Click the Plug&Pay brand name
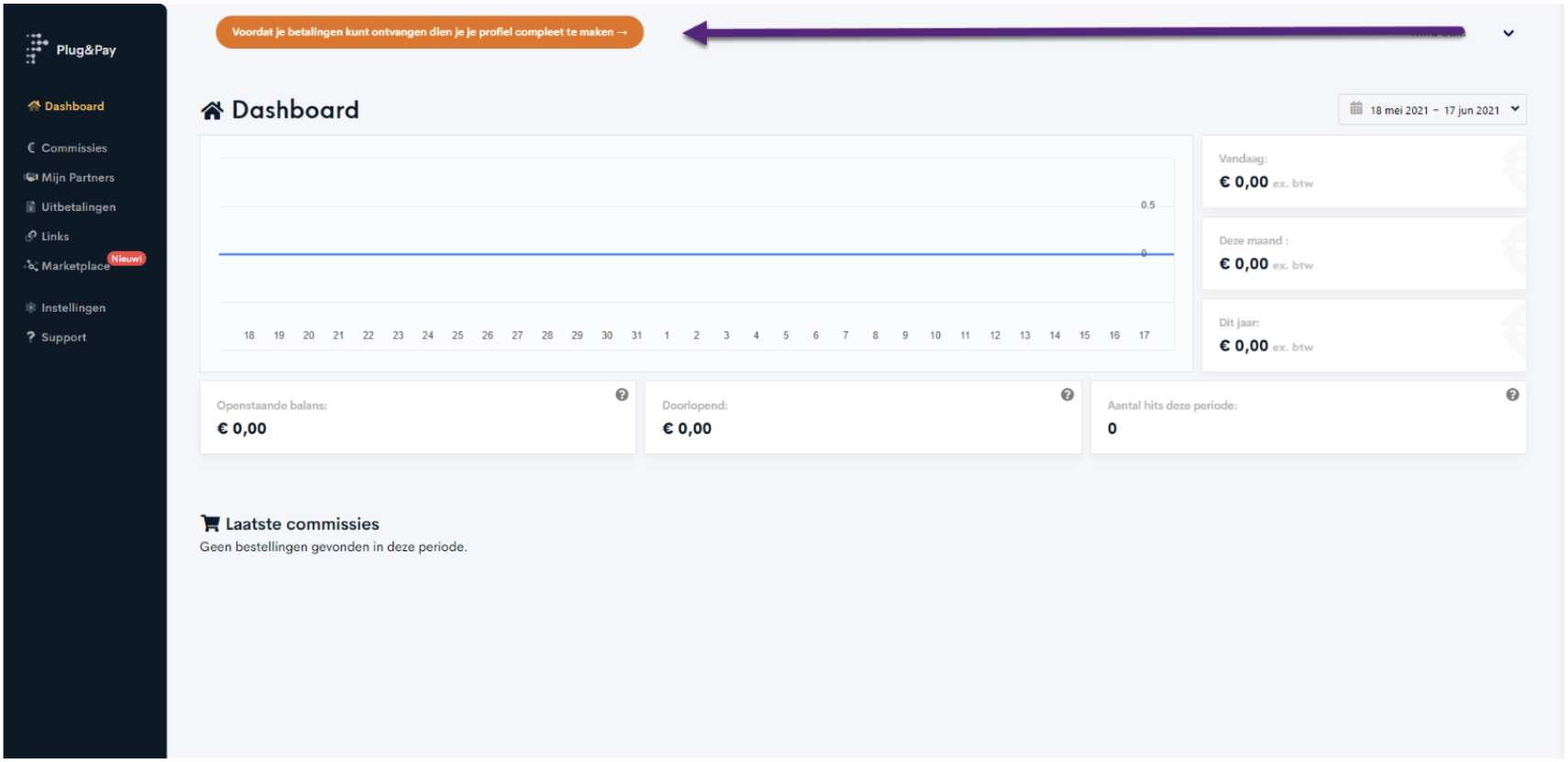 86,50
